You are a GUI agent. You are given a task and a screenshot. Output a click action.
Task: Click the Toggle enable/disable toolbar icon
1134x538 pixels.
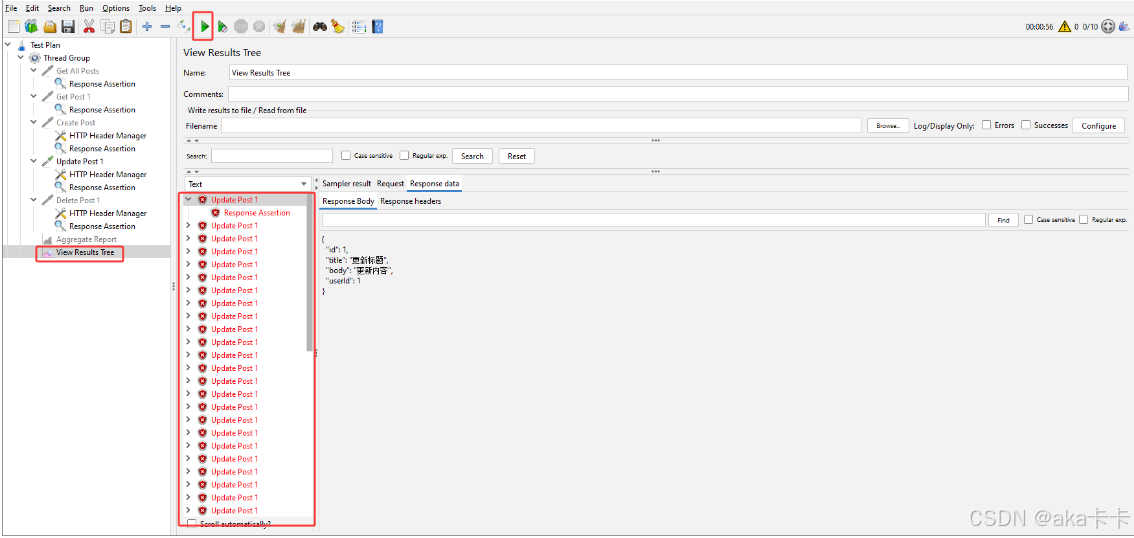[183, 27]
